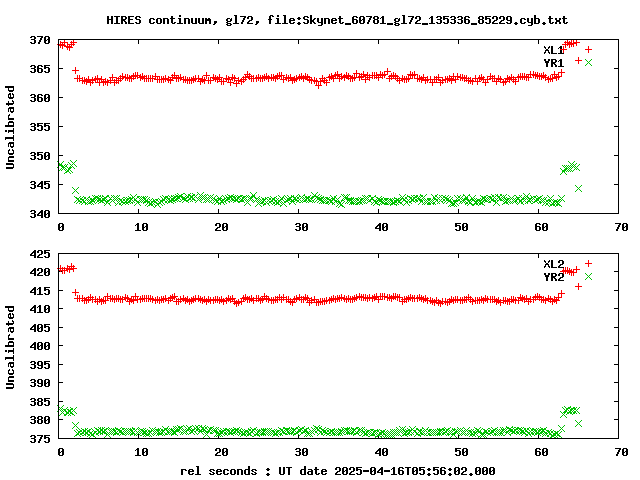The width and height of the screenshot is (640, 480).
Task: Click the rel seconds UT date label
Action: pyautogui.click(x=338, y=471)
